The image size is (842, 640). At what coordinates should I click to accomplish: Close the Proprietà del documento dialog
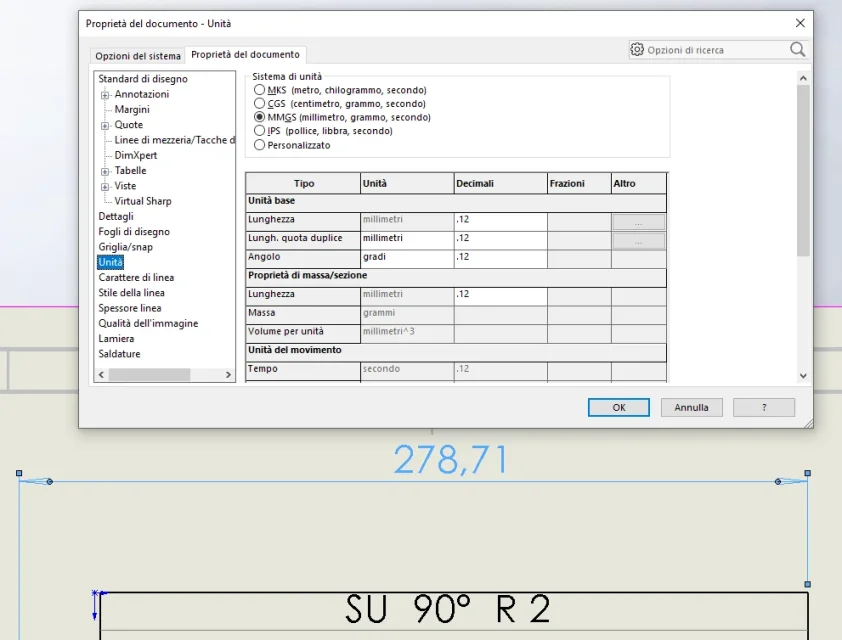799,23
